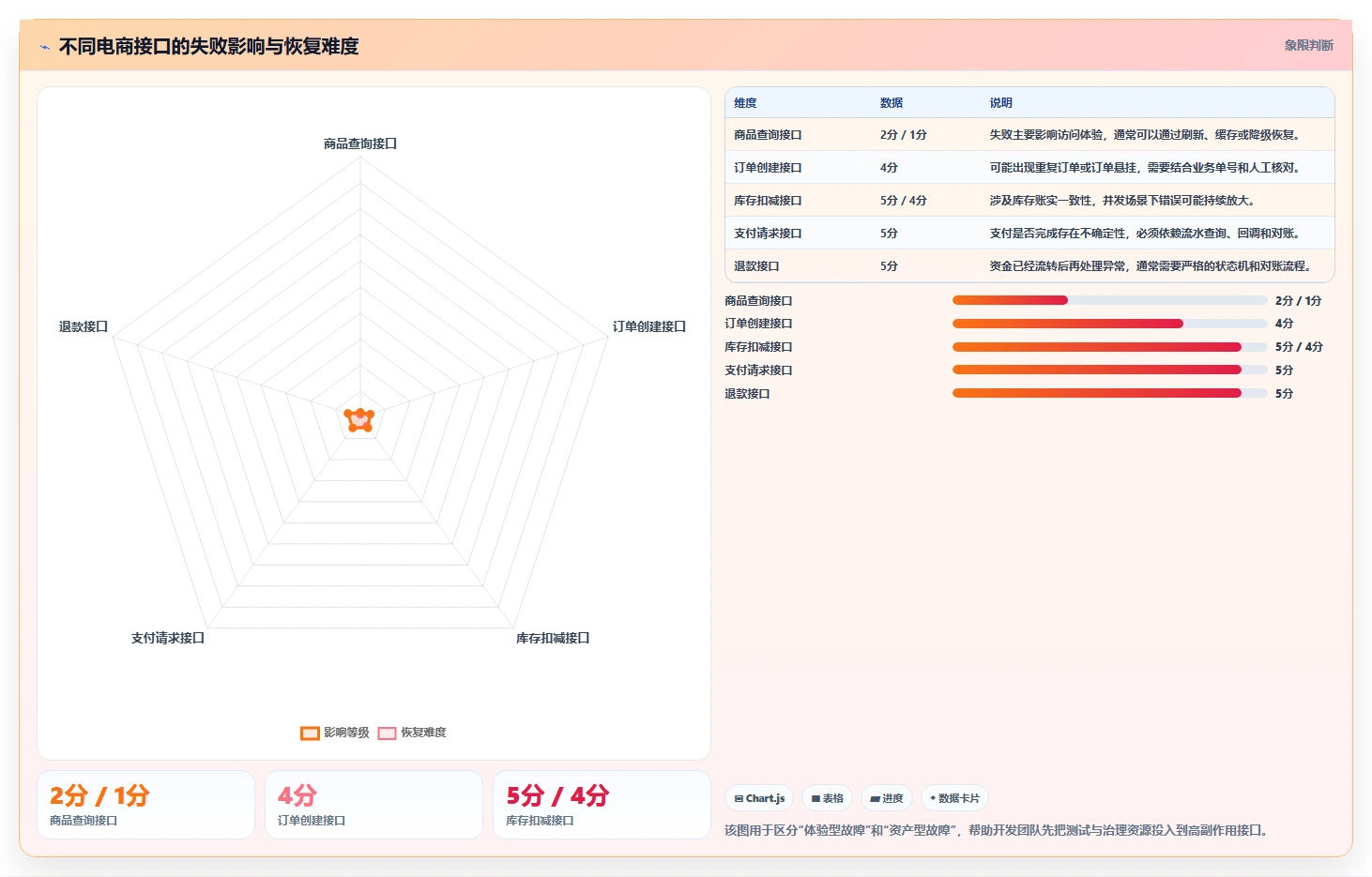Click the 支付请求接口 progress bar
This screenshot has height=877, width=1372.
point(1109,370)
